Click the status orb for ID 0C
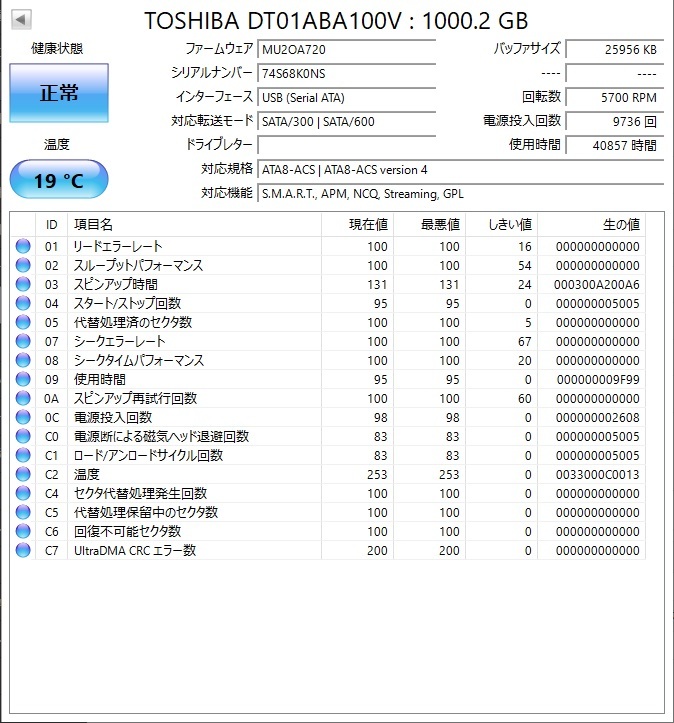This screenshot has height=723, width=674. (23, 417)
